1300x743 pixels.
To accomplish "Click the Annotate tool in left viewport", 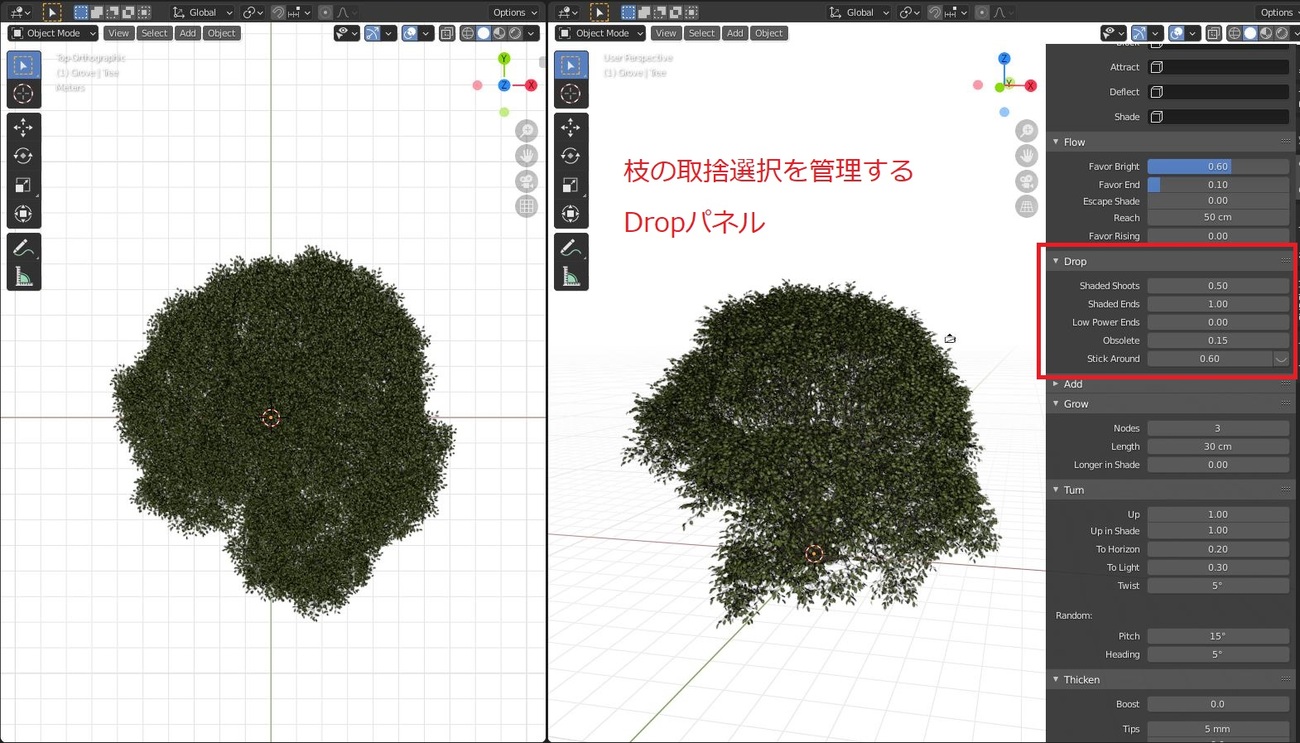I will 23,247.
